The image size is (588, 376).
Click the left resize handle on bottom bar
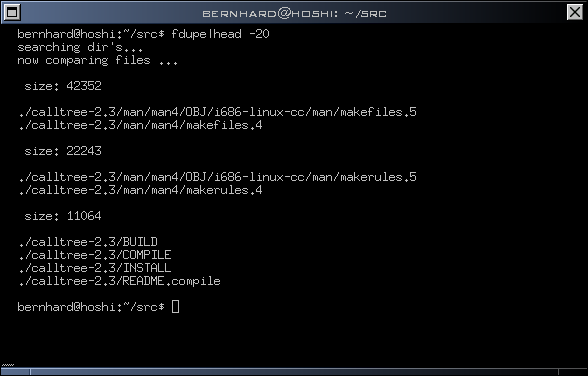click(16, 372)
